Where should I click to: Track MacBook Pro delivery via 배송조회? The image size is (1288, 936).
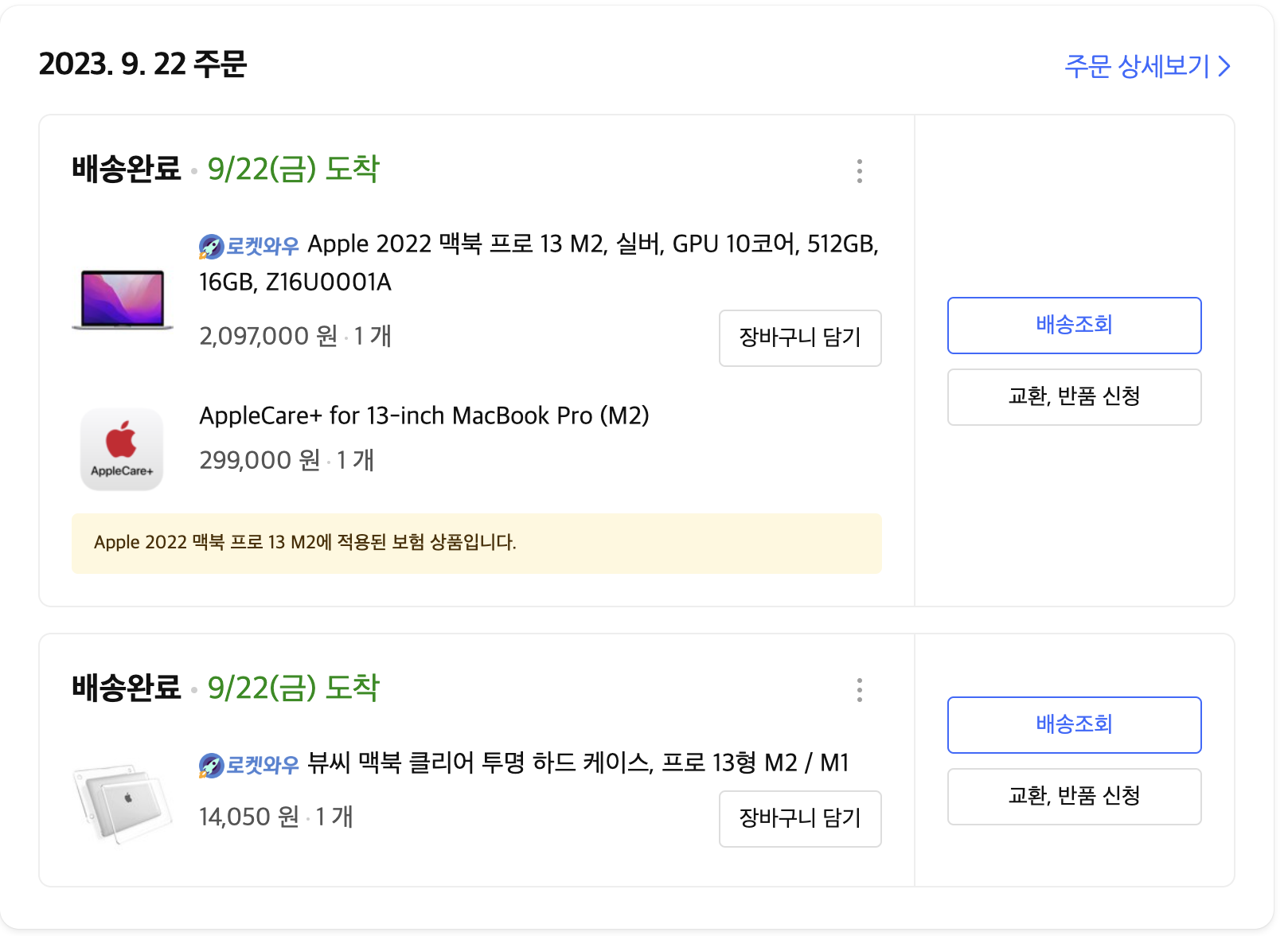click(1074, 326)
